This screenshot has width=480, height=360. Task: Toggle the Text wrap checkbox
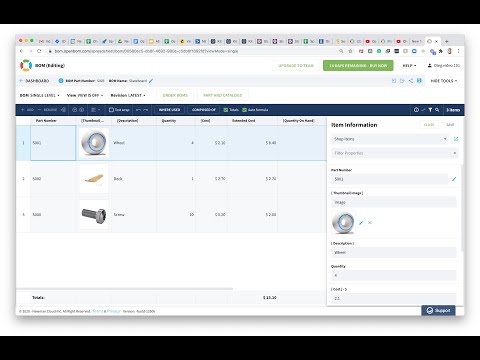(x=111, y=110)
